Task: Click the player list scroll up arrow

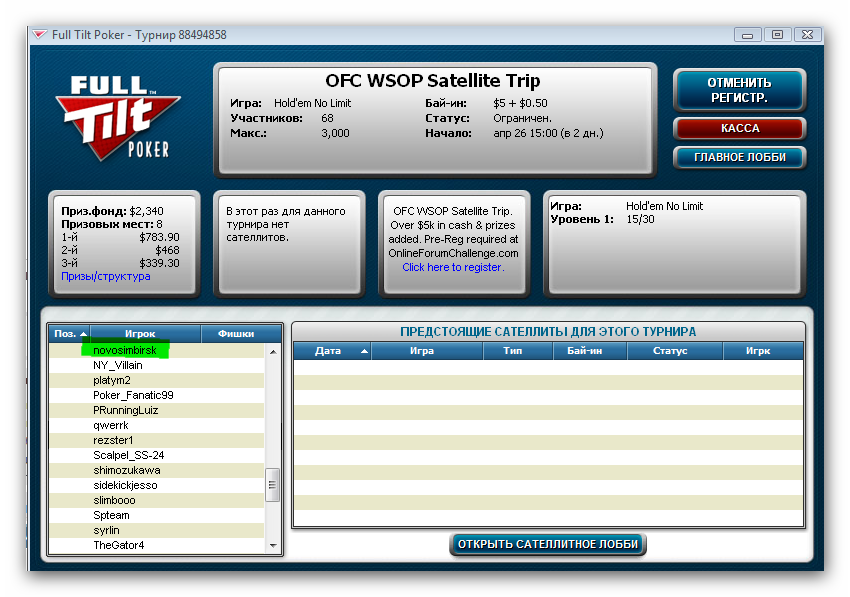Action: (x=273, y=351)
